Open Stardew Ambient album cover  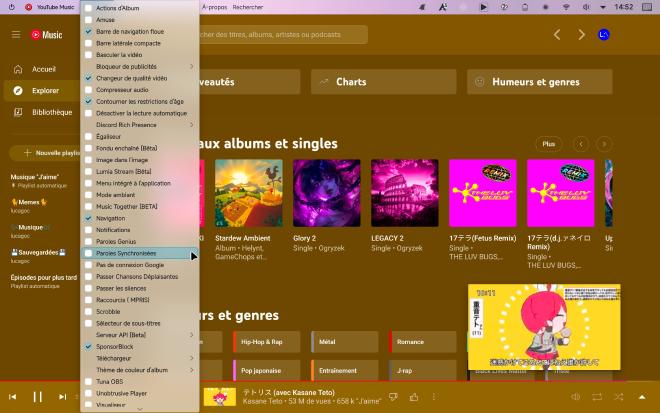[249, 193]
